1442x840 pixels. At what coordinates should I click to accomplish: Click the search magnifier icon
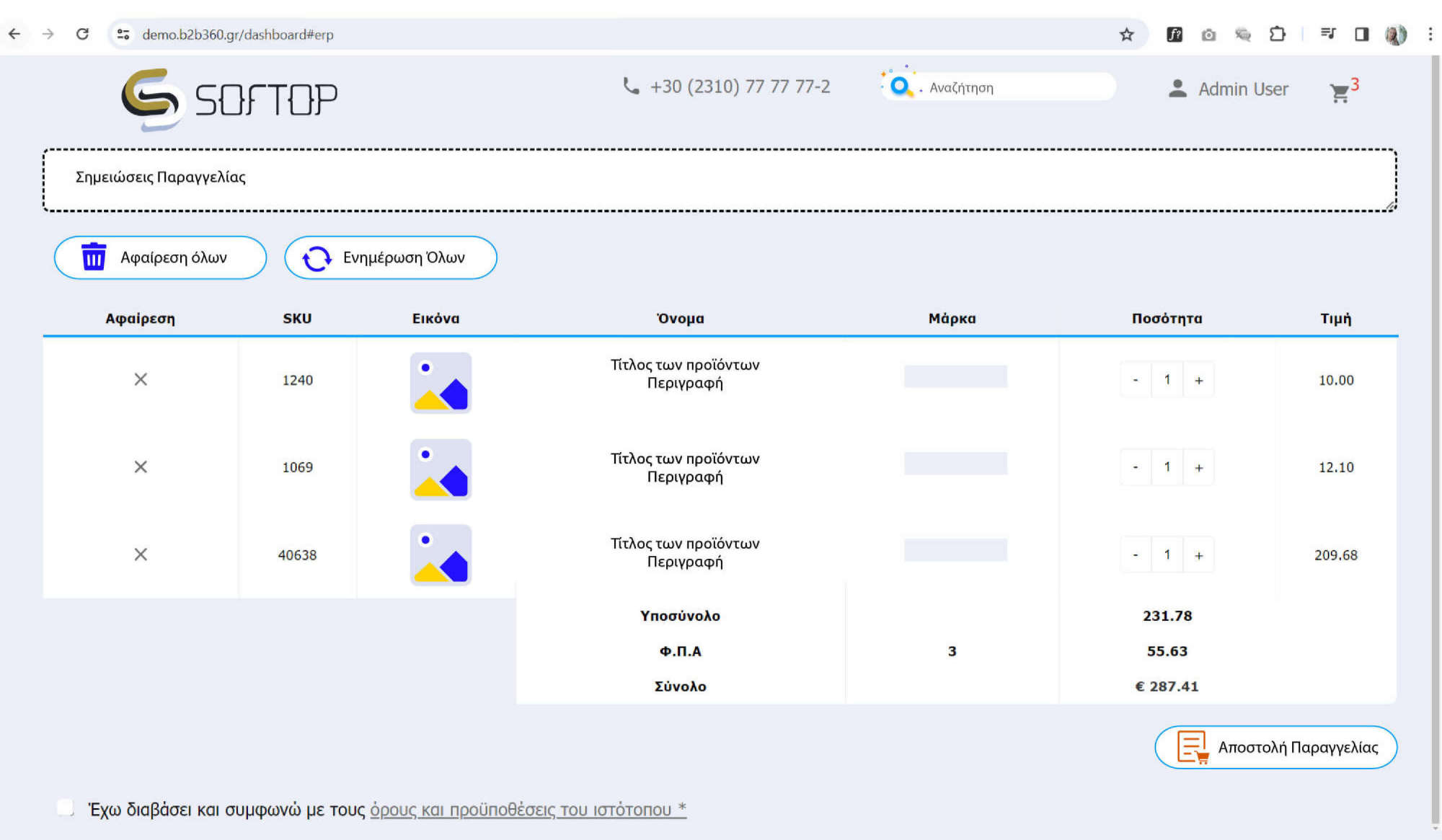tap(899, 87)
